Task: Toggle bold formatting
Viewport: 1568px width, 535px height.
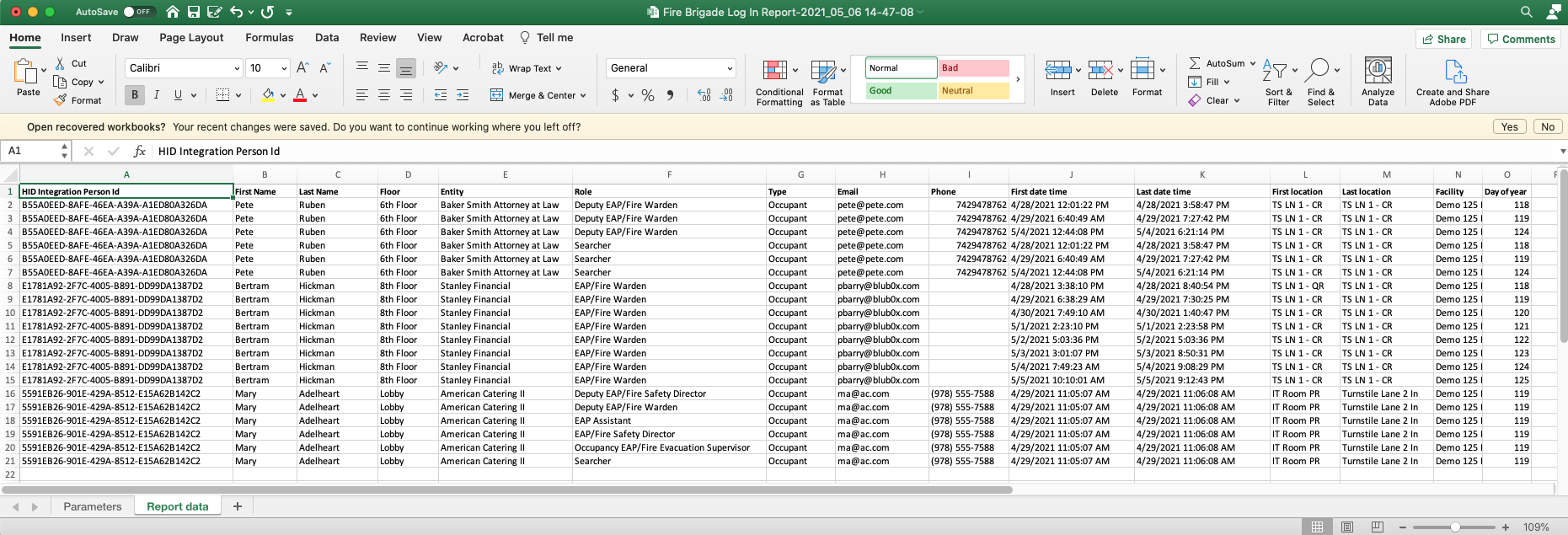Action: tap(135, 95)
